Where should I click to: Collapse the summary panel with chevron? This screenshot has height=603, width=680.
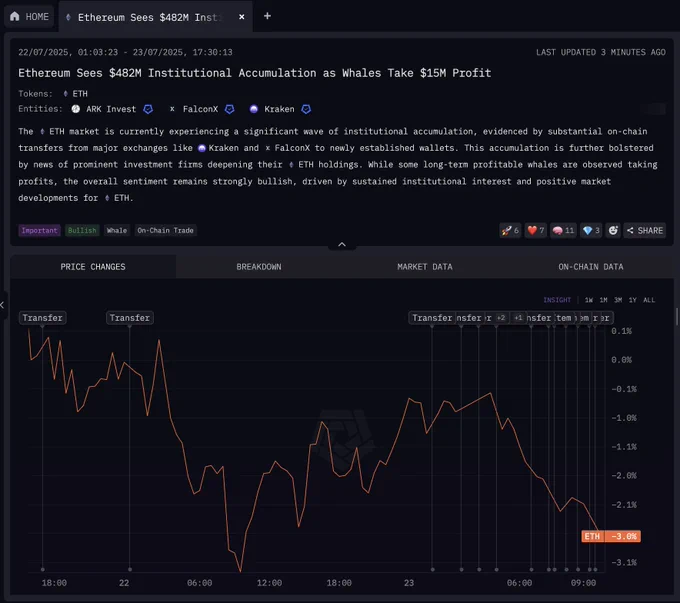pyautogui.click(x=342, y=245)
